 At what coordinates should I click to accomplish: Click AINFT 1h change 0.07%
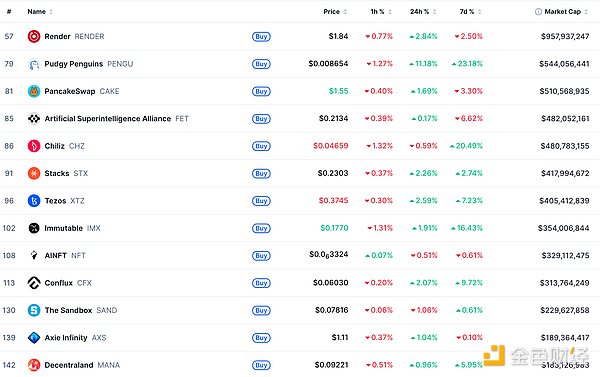(379, 255)
